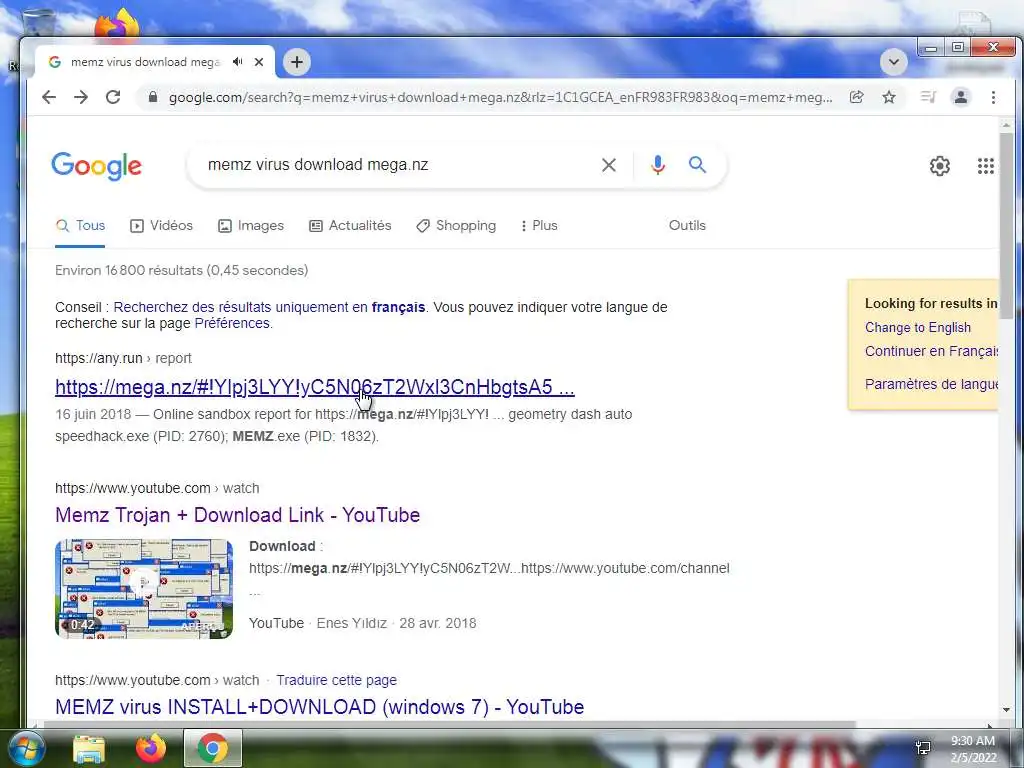This screenshot has height=768, width=1024.
Task: Select the Tous results tab
Action: pyautogui.click(x=80, y=225)
